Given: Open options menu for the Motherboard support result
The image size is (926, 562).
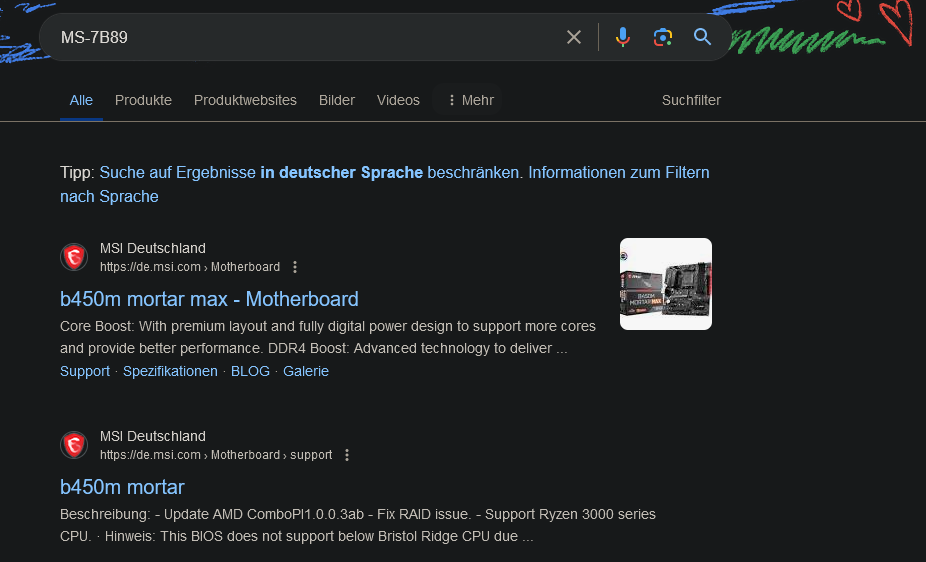Looking at the screenshot, I should click(347, 455).
